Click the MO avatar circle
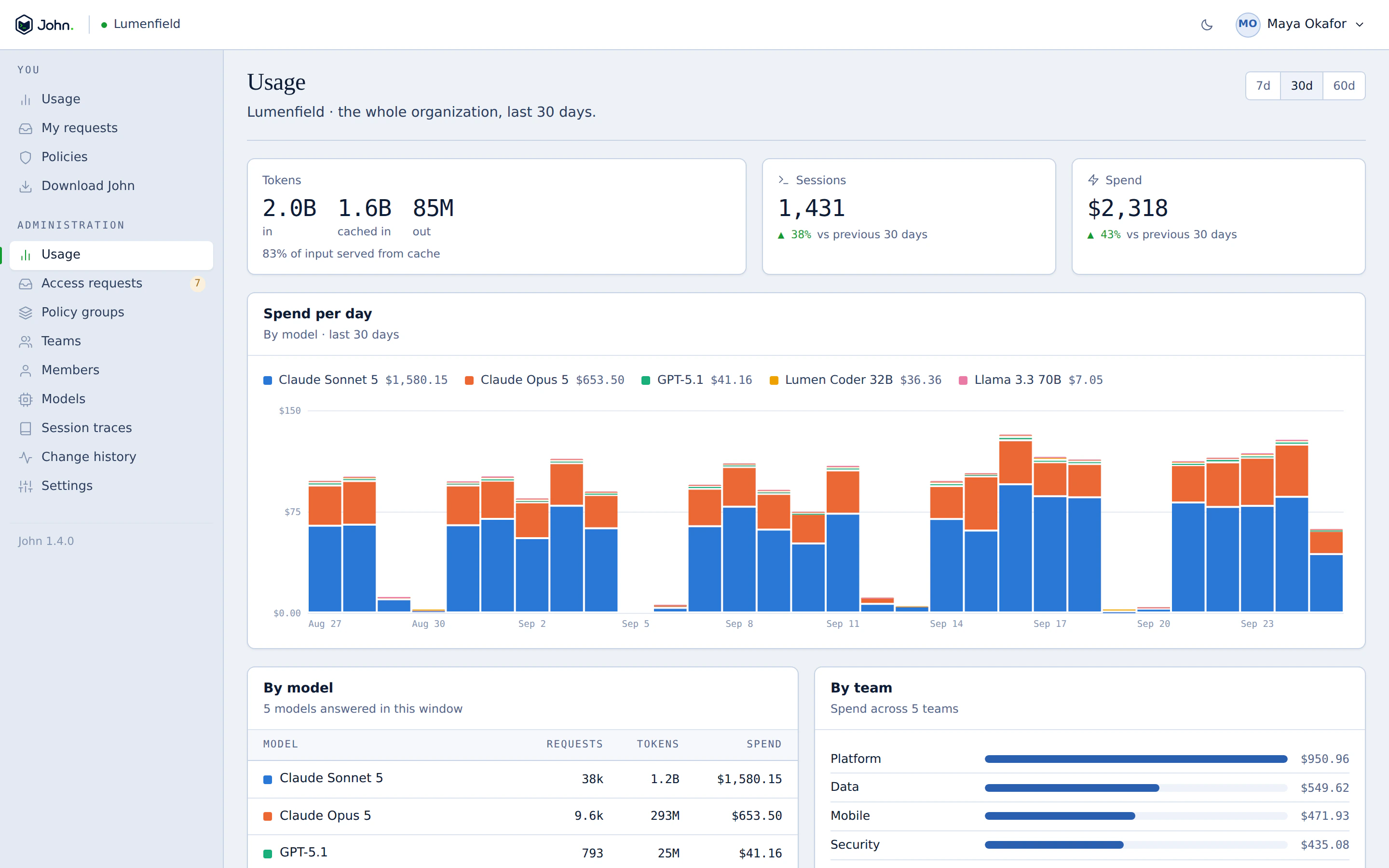Viewport: 1389px width, 868px height. click(1247, 24)
